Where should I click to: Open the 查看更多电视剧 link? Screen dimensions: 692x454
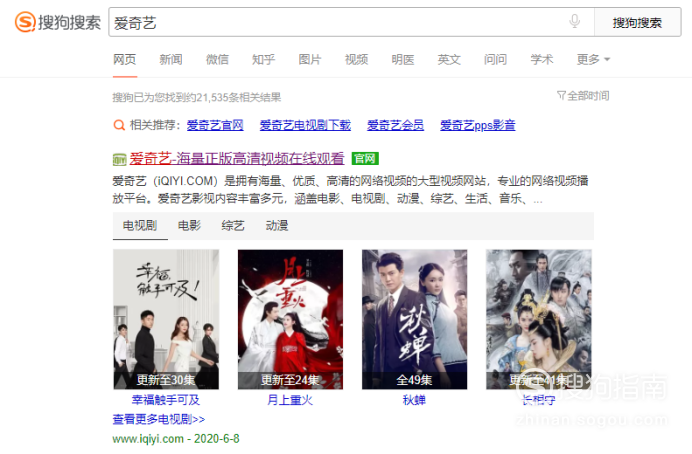(x=159, y=419)
